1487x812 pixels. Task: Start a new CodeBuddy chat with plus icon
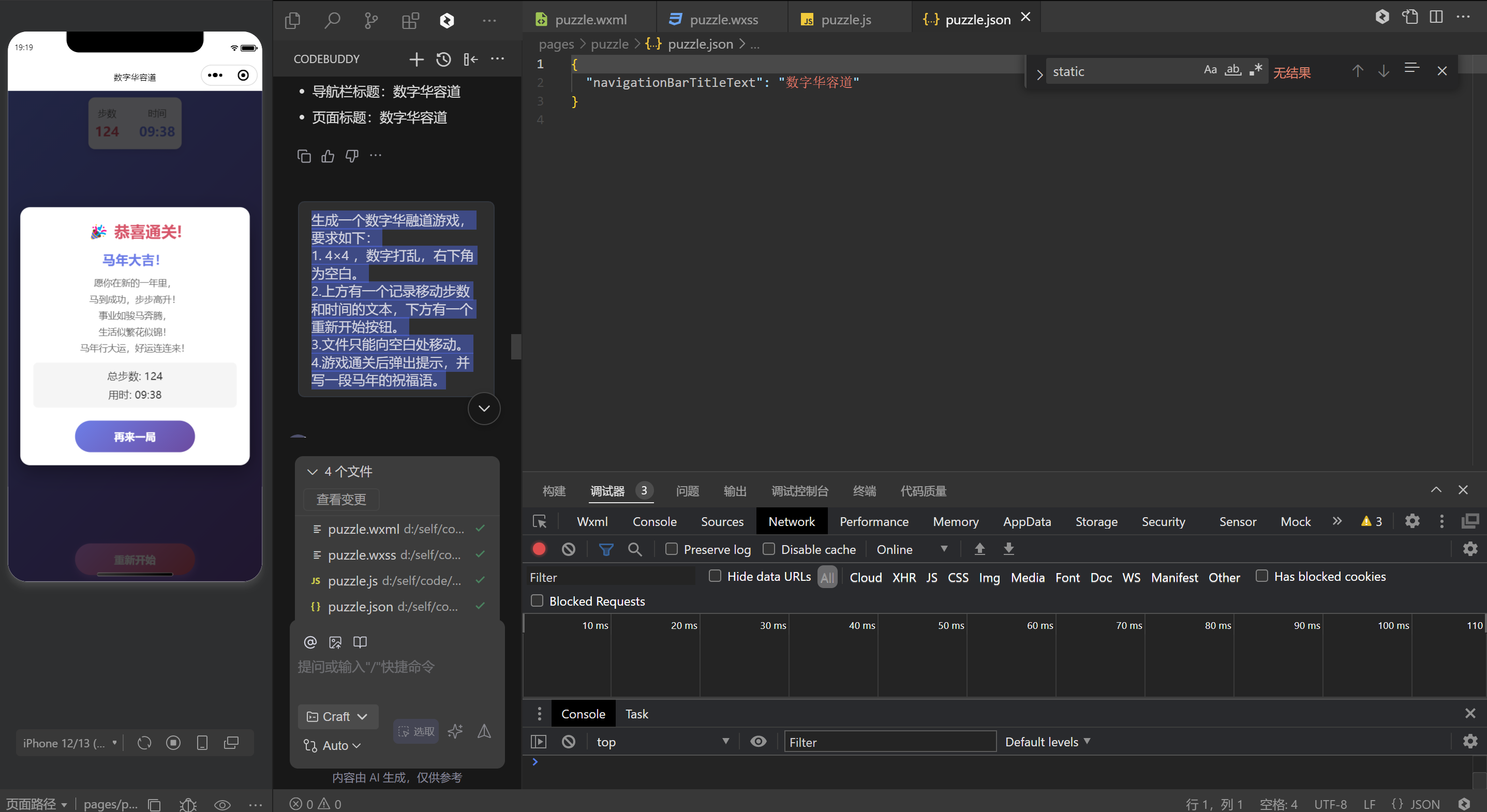(416, 59)
